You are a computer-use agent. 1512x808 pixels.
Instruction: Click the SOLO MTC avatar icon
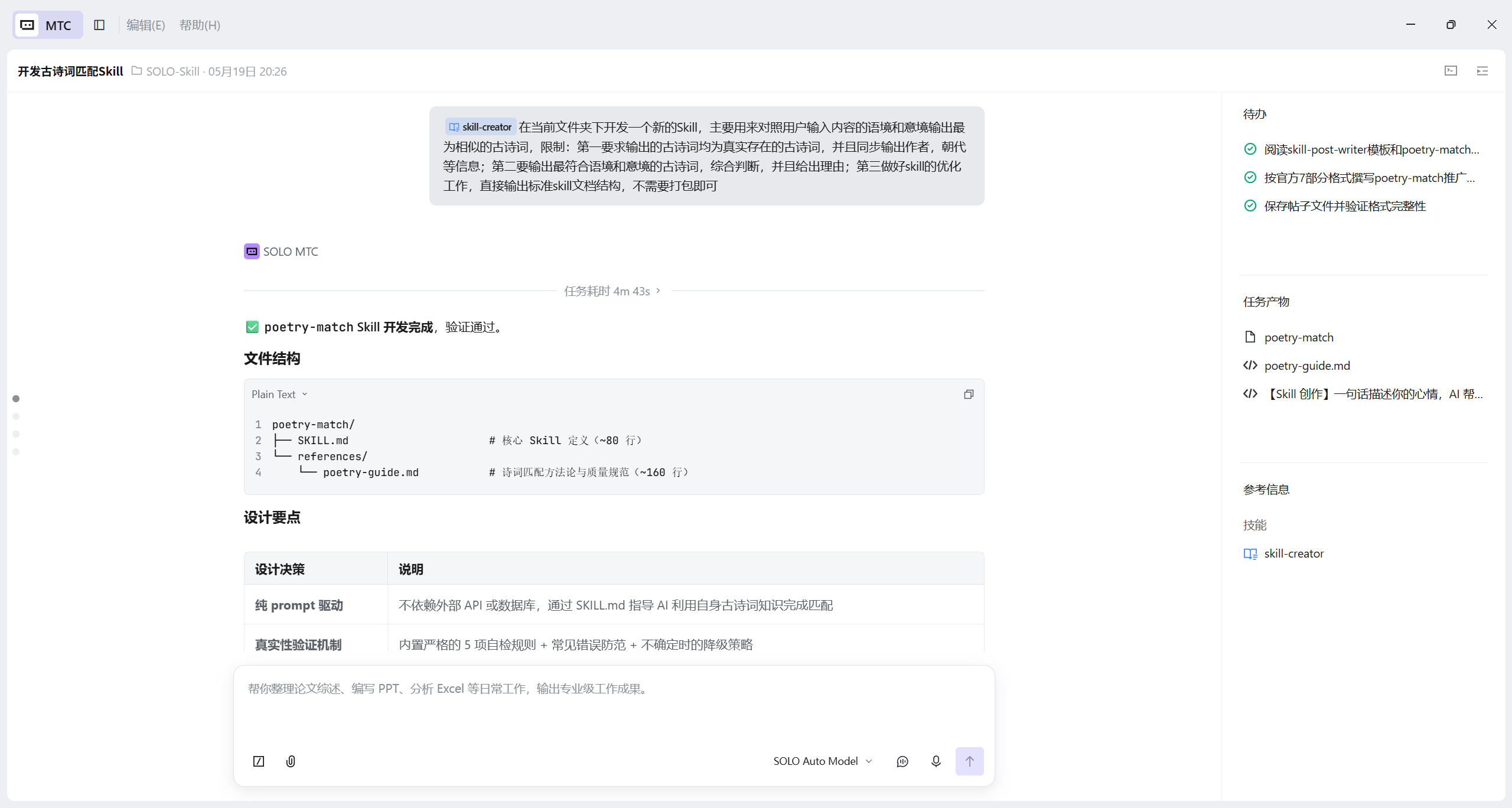[x=252, y=252]
